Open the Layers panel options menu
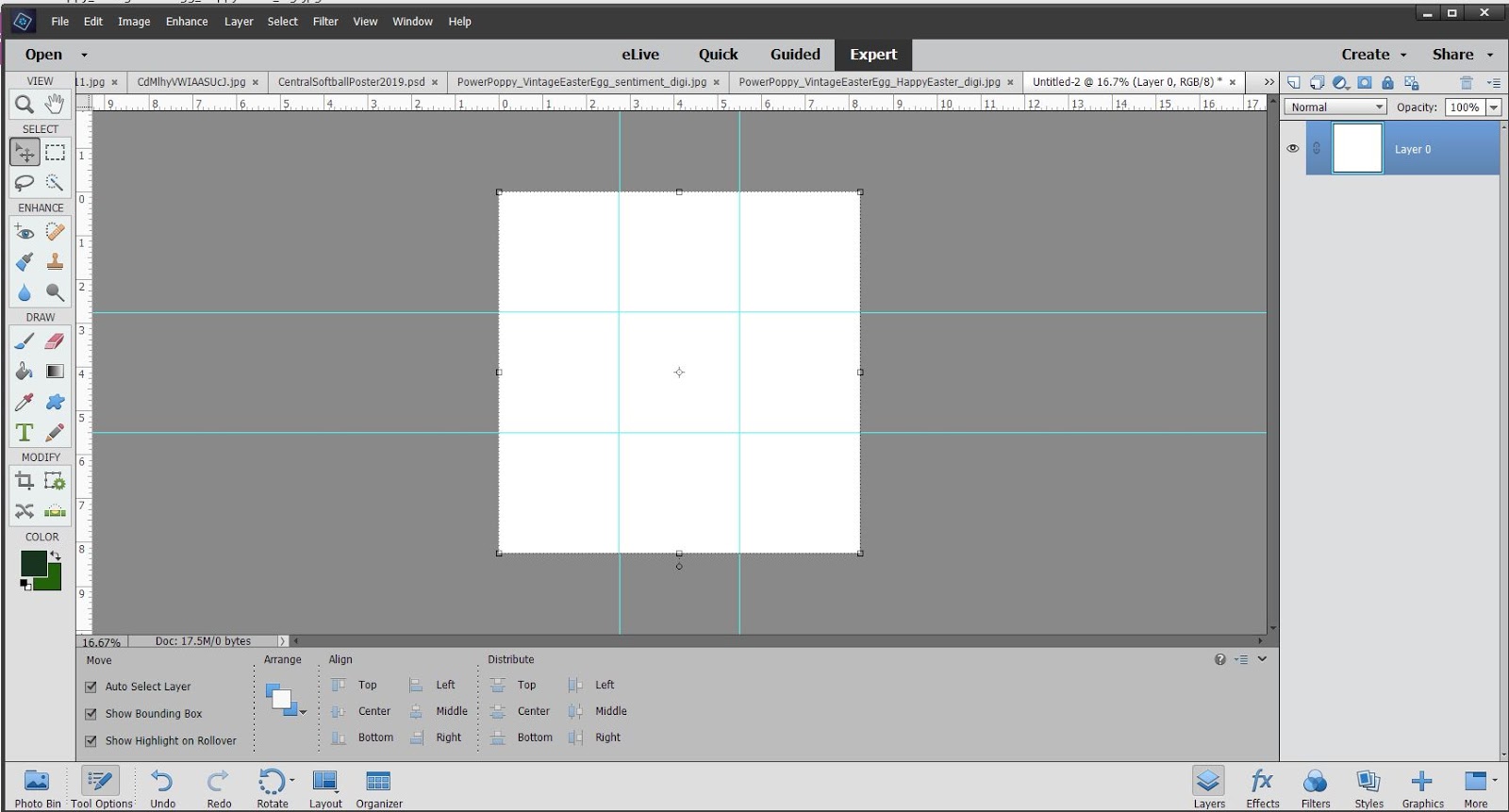 [1493, 83]
